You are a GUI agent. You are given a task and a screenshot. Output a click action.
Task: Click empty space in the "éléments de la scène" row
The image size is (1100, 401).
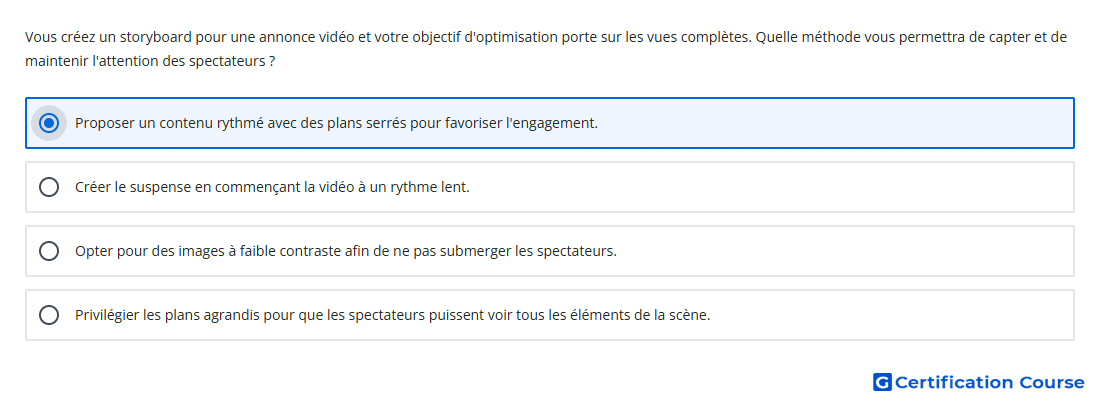point(891,315)
